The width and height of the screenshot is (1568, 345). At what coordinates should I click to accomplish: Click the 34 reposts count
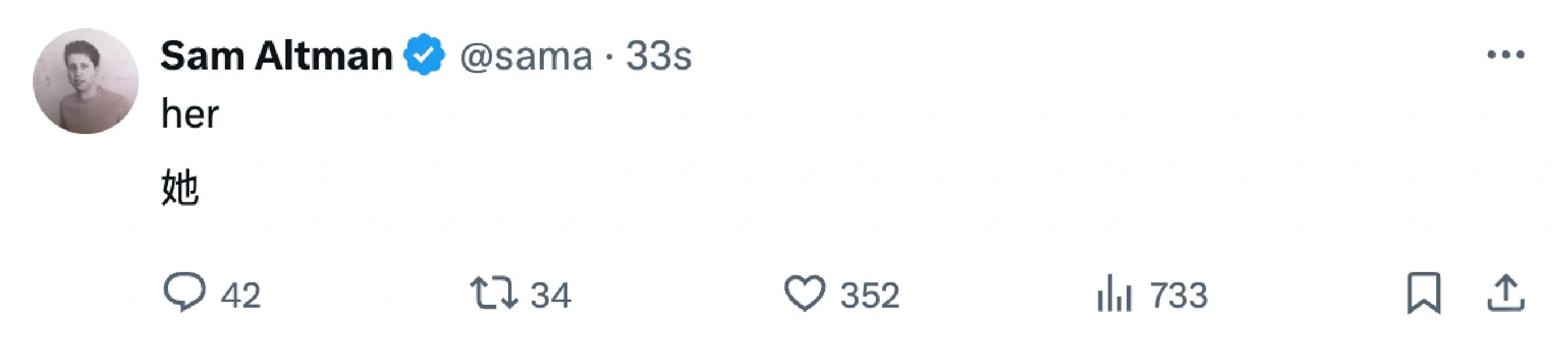pyautogui.click(x=550, y=296)
